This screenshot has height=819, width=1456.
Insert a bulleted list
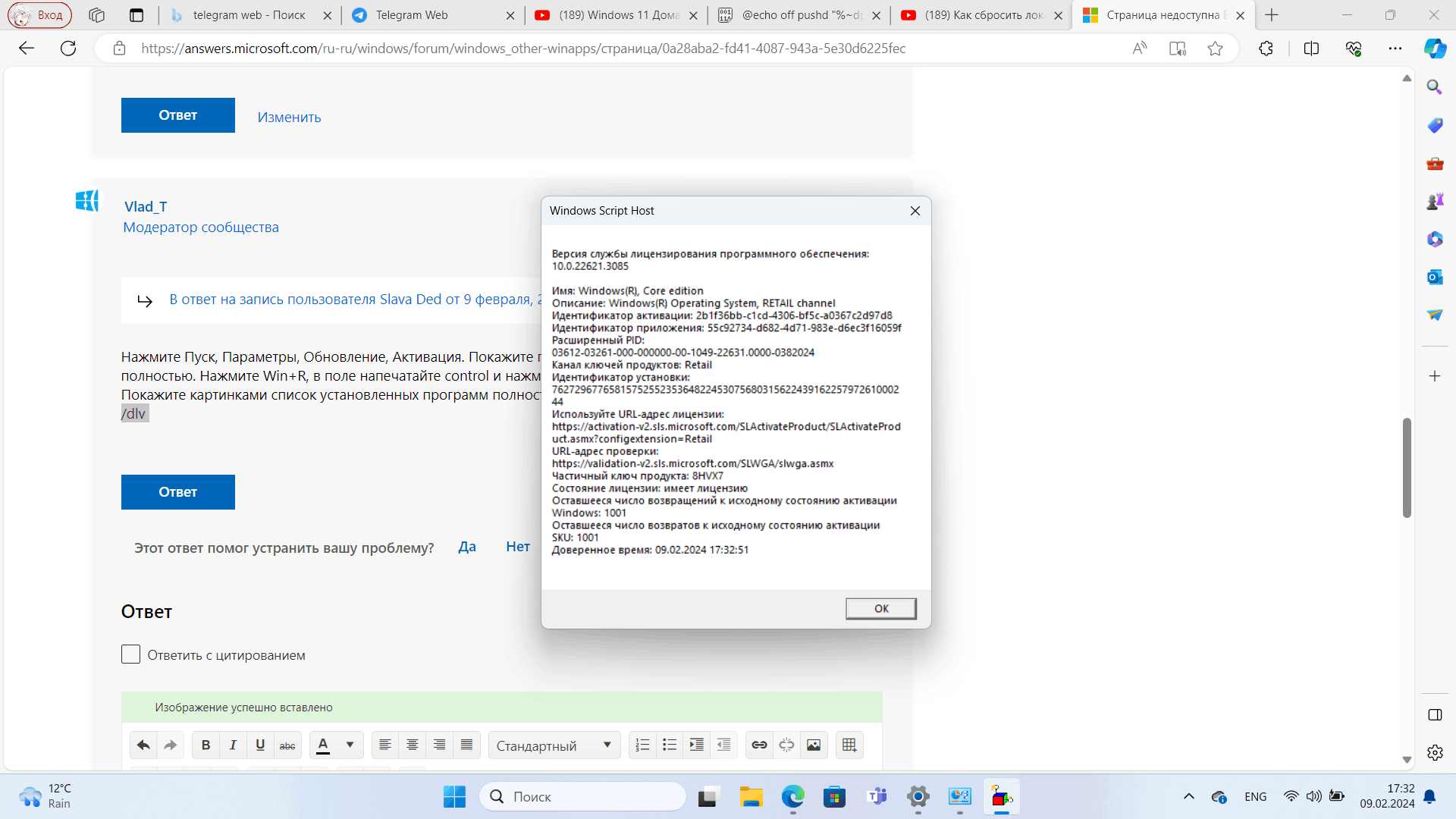pos(670,745)
